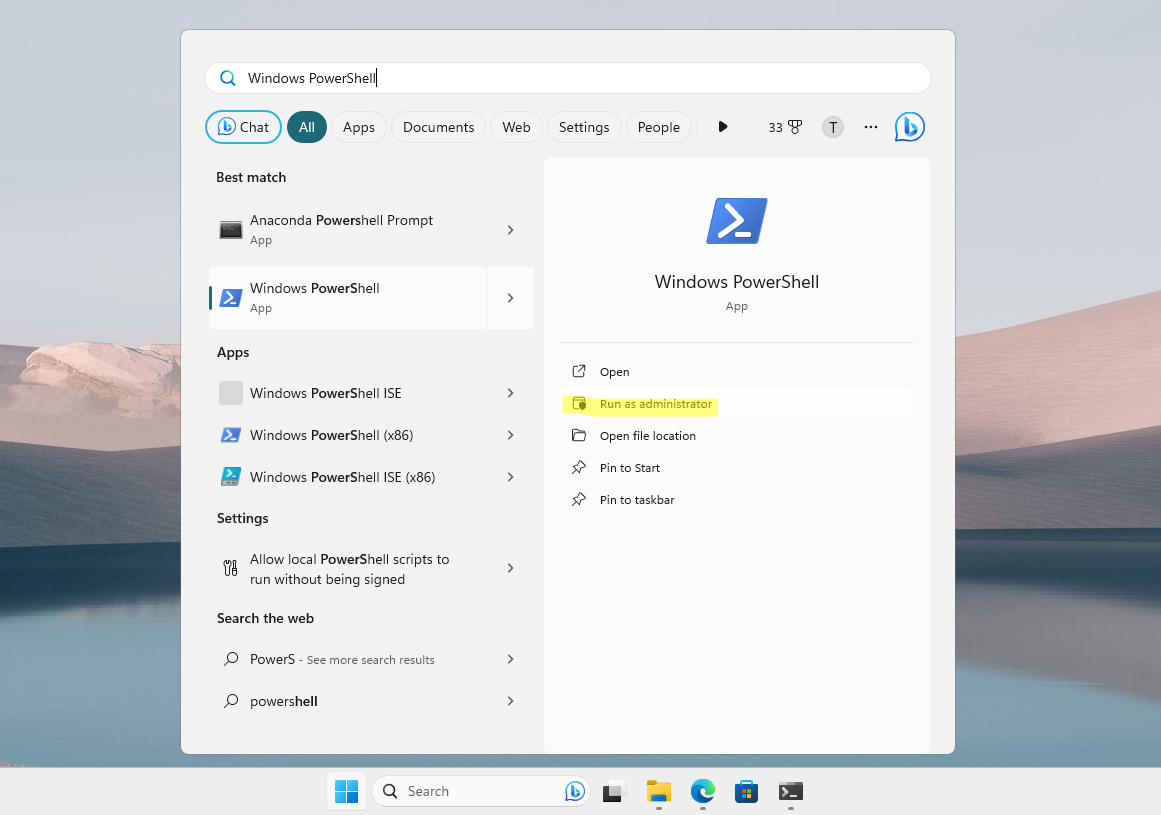Choose Pin to Start
Image resolution: width=1161 pixels, height=815 pixels.
click(x=737, y=468)
